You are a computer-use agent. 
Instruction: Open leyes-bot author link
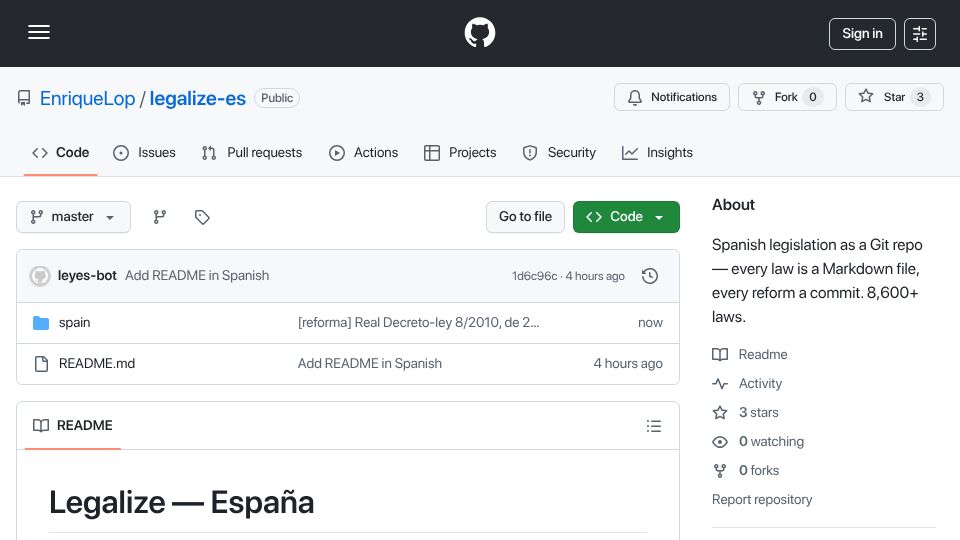[87, 276]
